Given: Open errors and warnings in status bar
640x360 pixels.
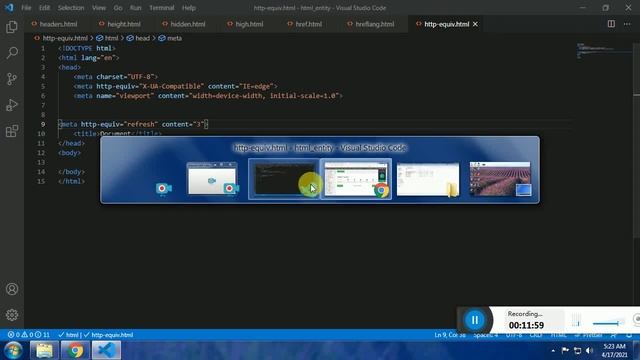Looking at the screenshot, I should 29,335.
